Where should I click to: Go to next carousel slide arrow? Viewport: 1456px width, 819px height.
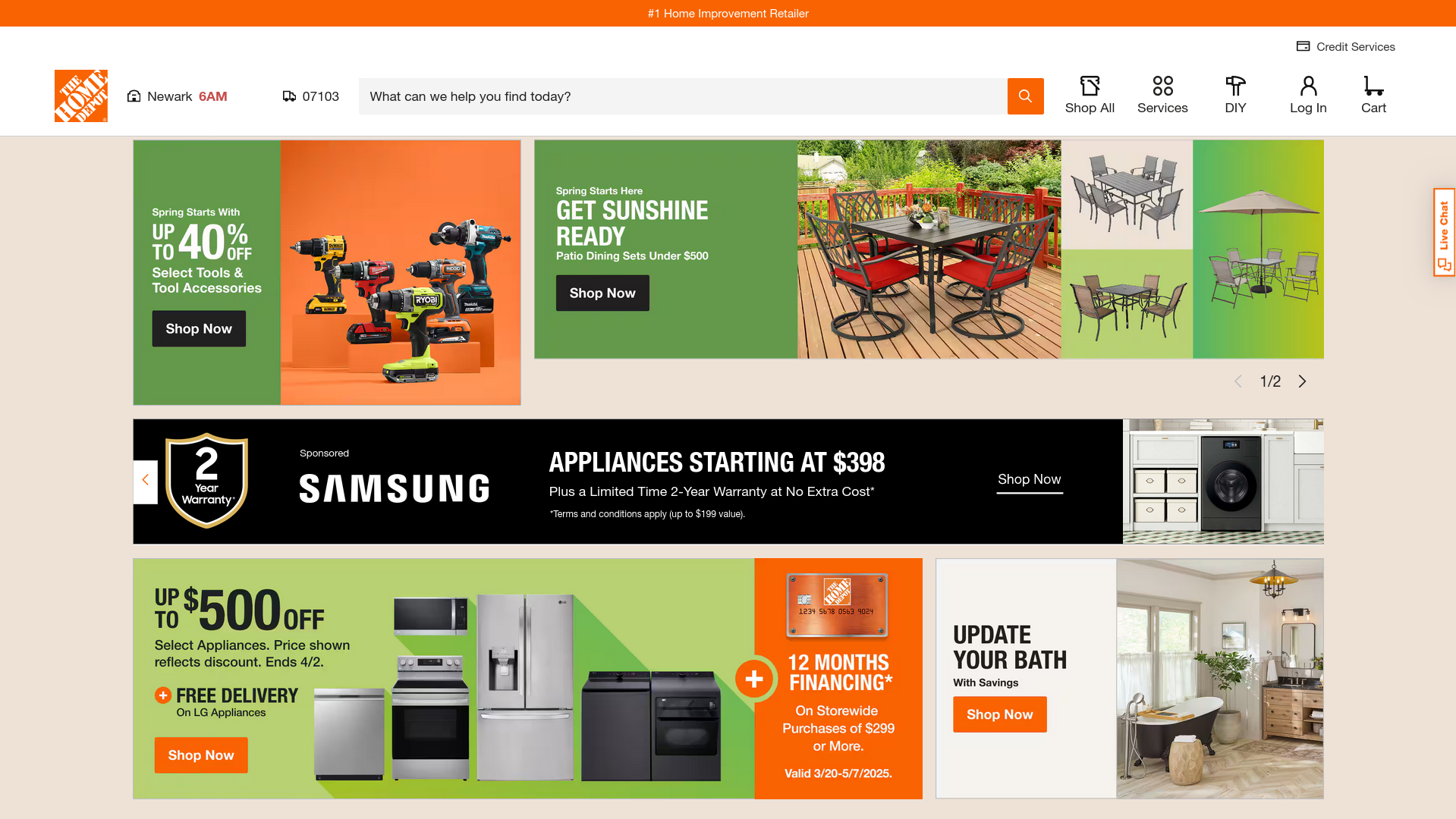(1302, 381)
